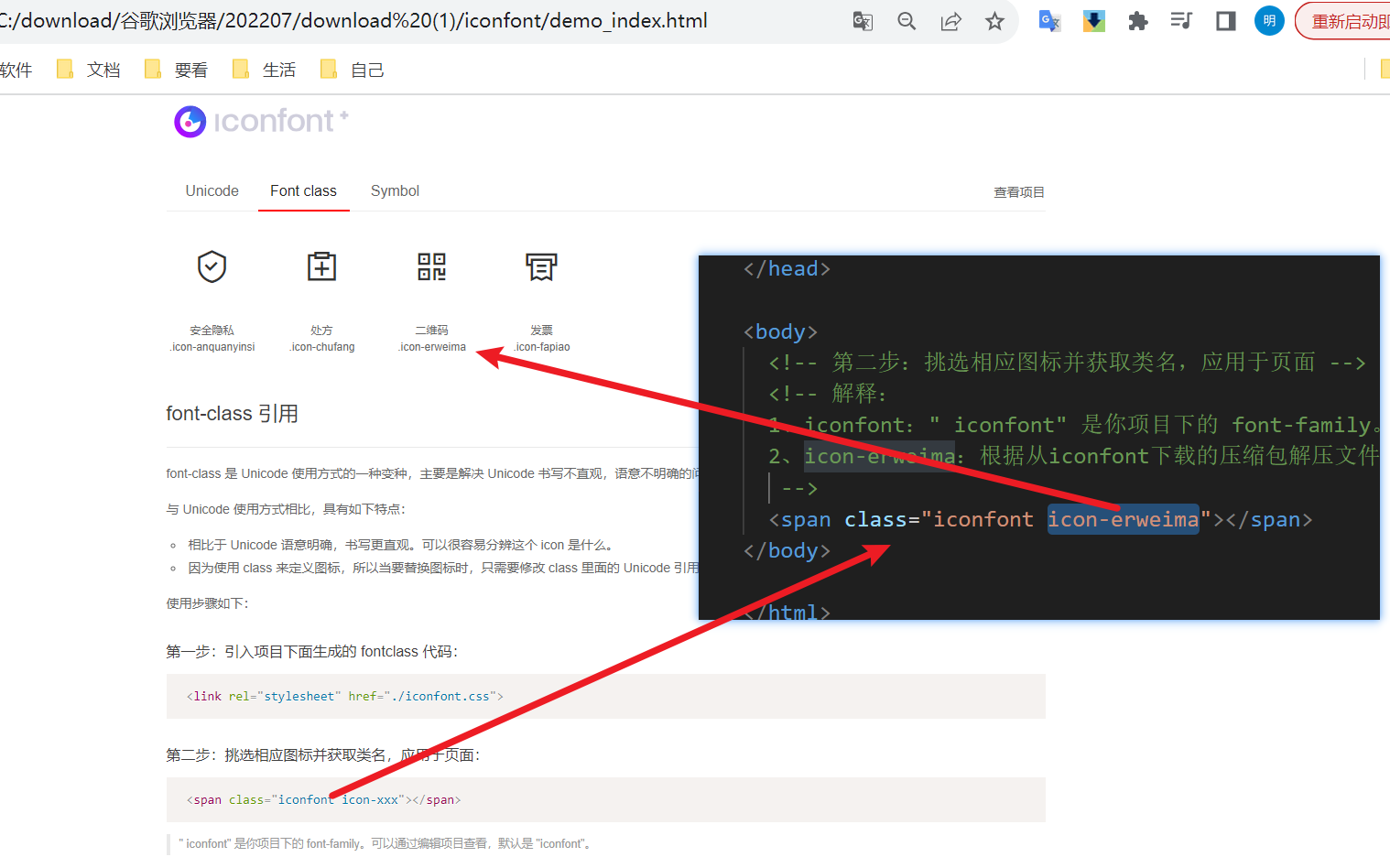Click the 第一步 step heading
Viewport: 1390px width, 868px height.
coord(311,652)
